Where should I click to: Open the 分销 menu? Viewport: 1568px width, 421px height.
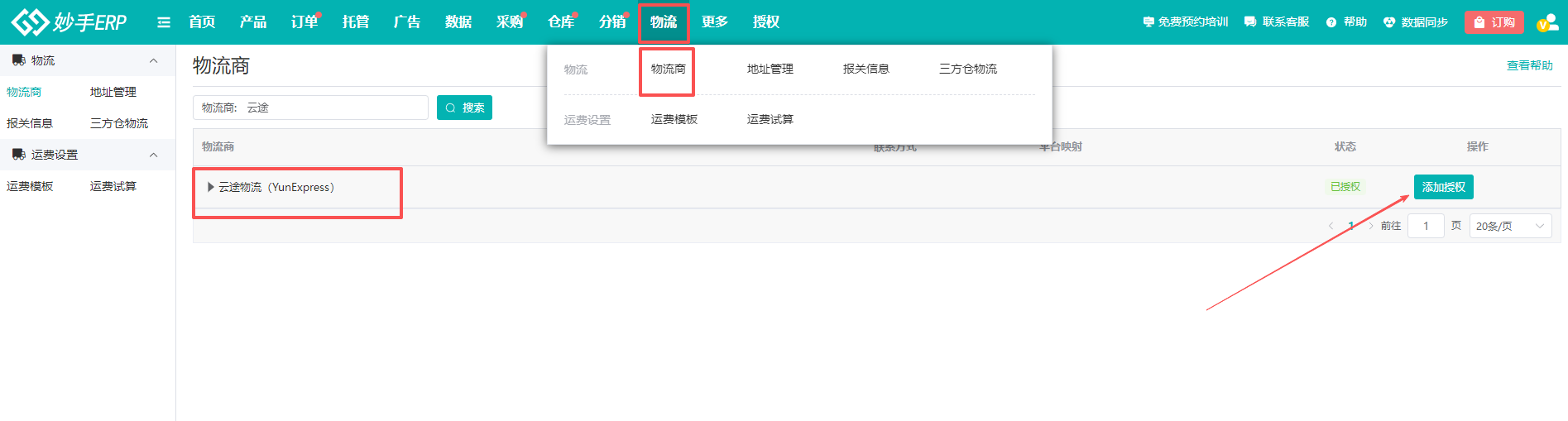point(612,22)
